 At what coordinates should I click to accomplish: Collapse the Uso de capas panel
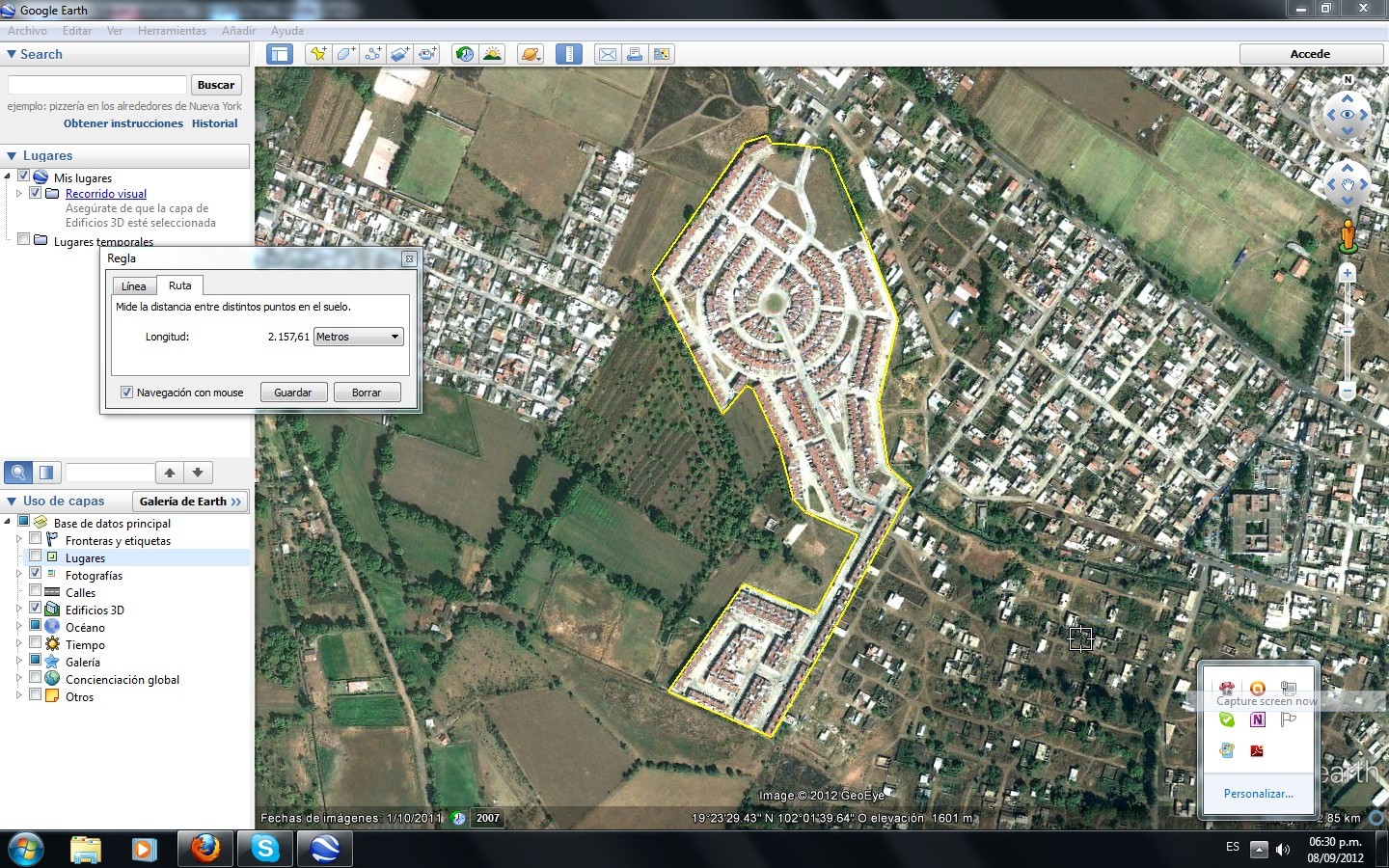click(12, 502)
